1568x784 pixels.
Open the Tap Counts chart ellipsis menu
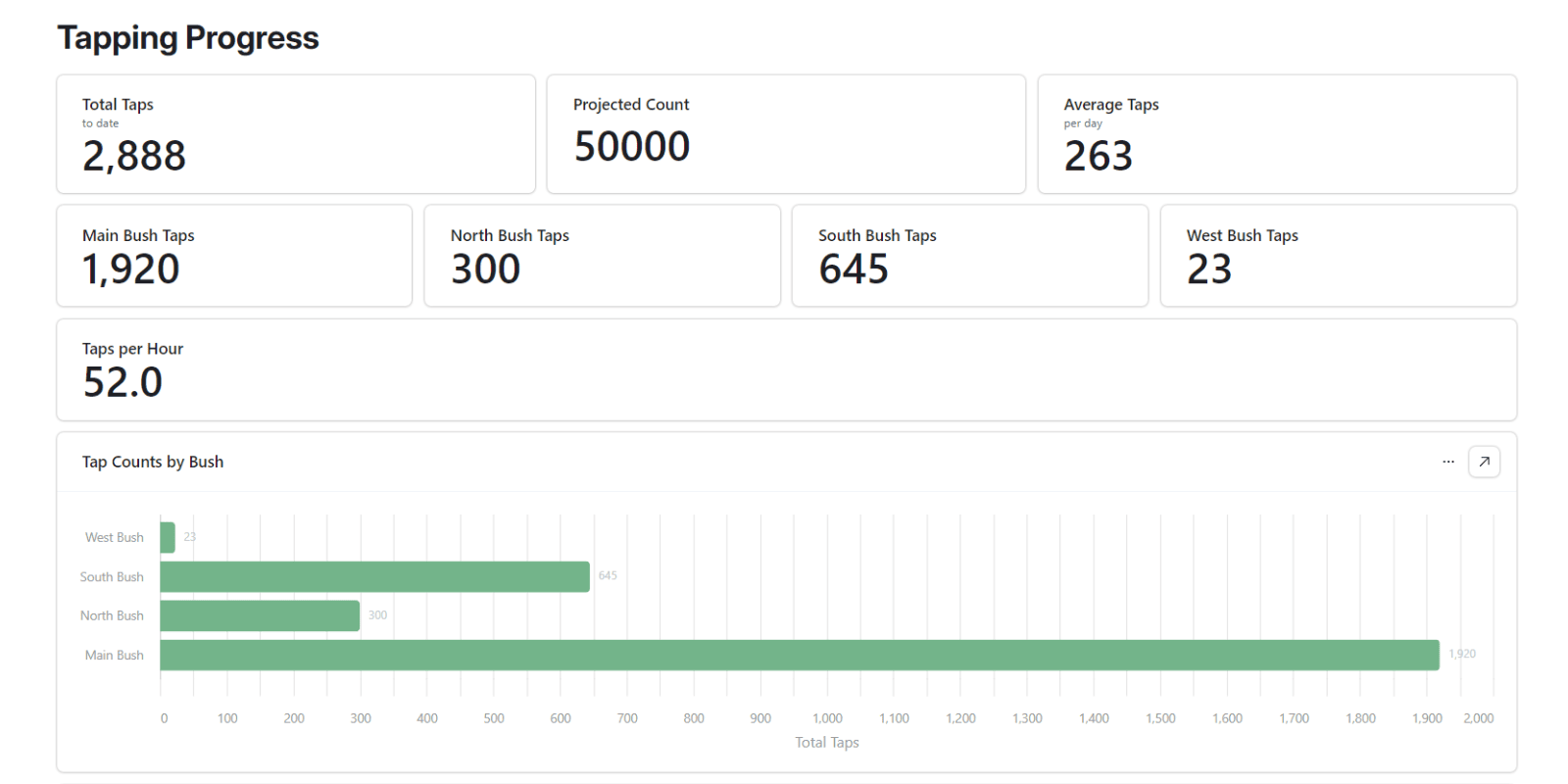pyautogui.click(x=1447, y=462)
